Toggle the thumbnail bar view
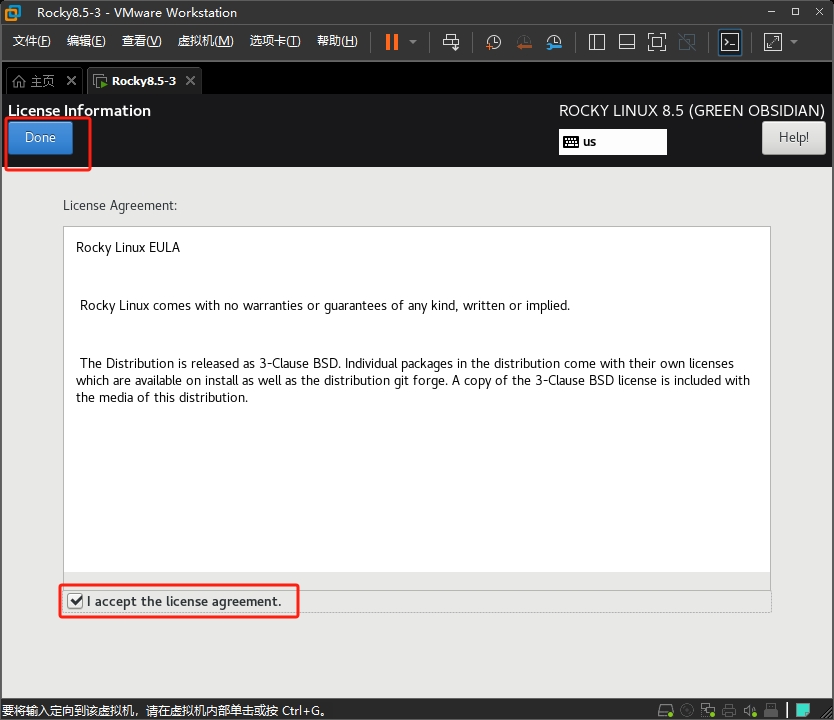This screenshot has width=834, height=720. coord(627,42)
